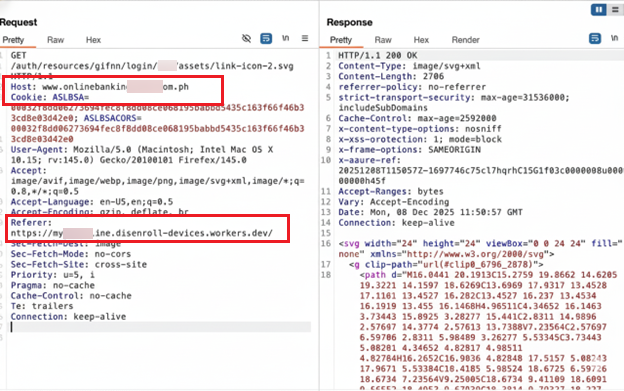This screenshot has height=391, width=624.
Task: Click the path d= attribute line
Action: tap(488, 275)
